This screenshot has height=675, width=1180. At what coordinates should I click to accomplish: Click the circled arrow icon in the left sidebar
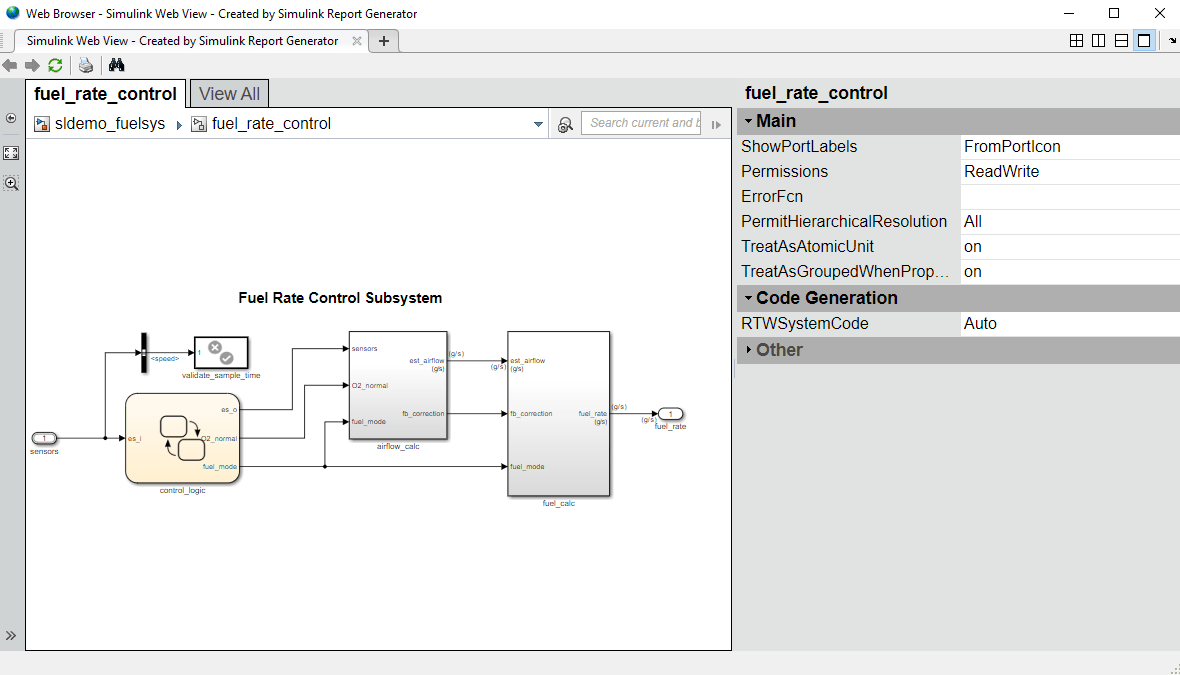point(11,118)
